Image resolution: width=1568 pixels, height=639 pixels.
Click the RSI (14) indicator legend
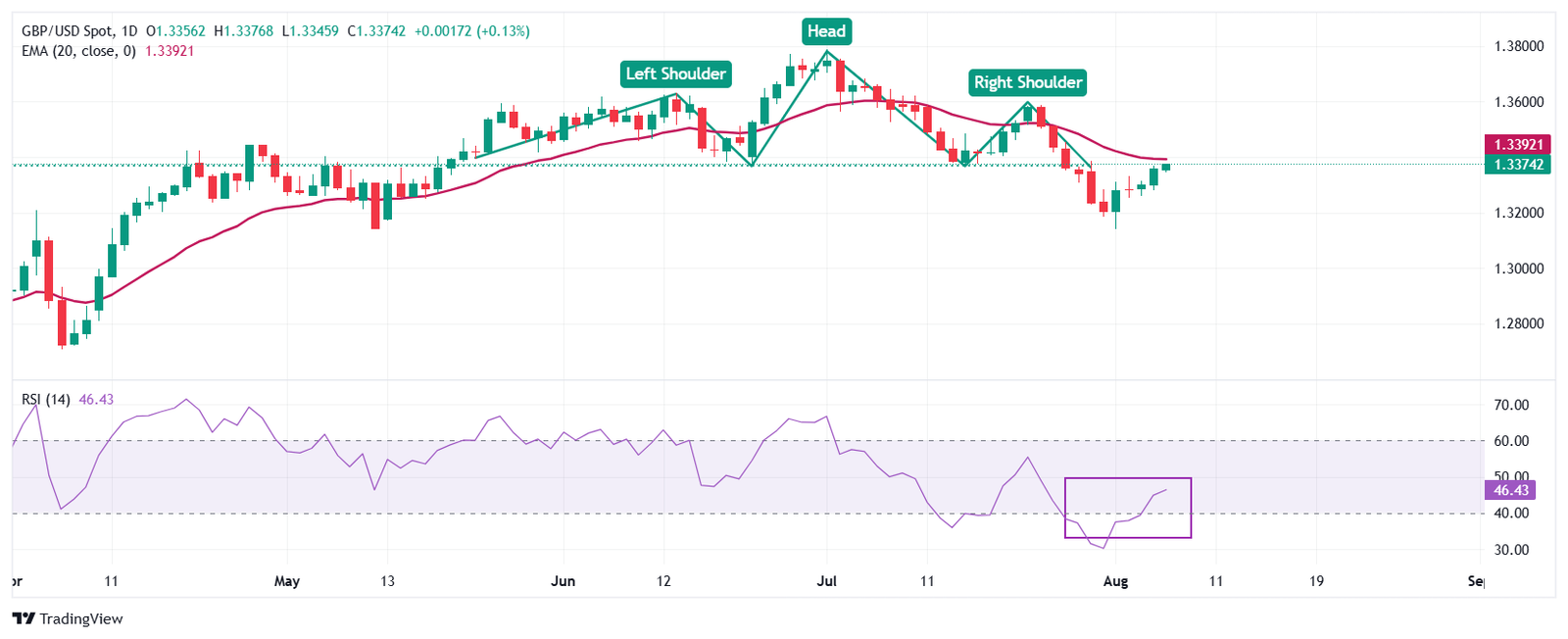[x=46, y=399]
